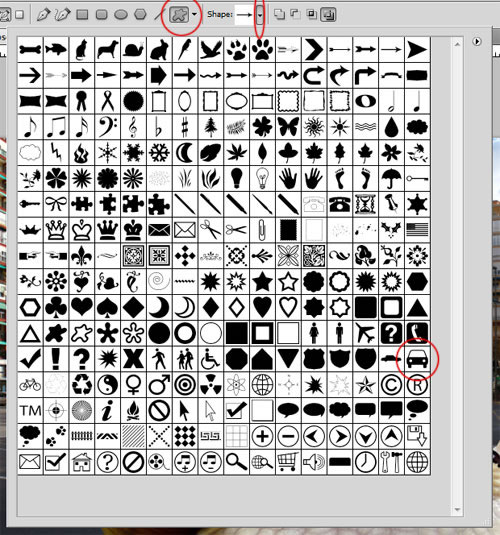This screenshot has width=500, height=535.
Task: Select the Custom Shape tool
Action: [179, 15]
